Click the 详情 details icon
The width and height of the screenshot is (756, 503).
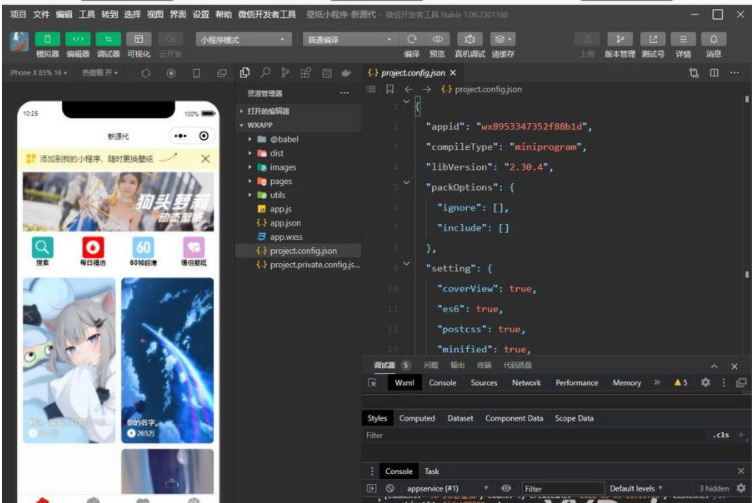pos(683,39)
